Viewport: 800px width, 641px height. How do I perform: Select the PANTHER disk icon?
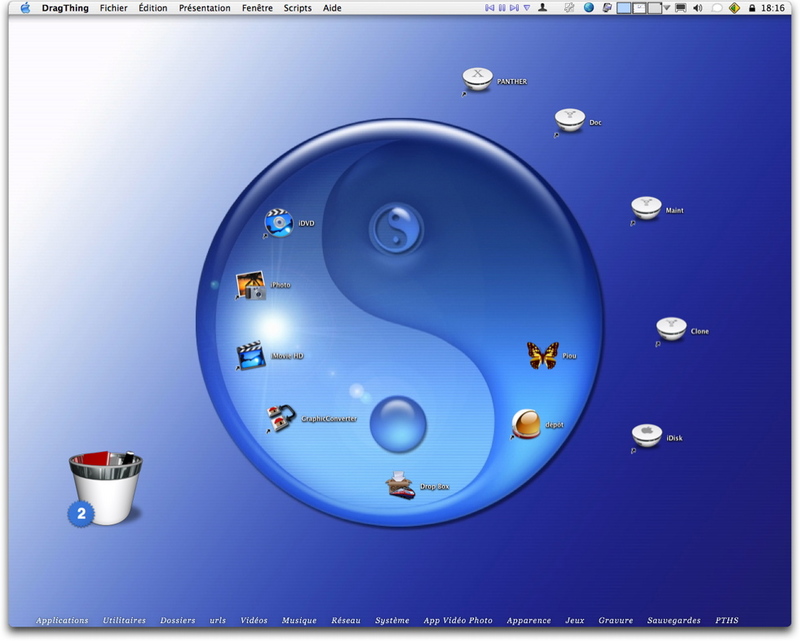pos(478,80)
